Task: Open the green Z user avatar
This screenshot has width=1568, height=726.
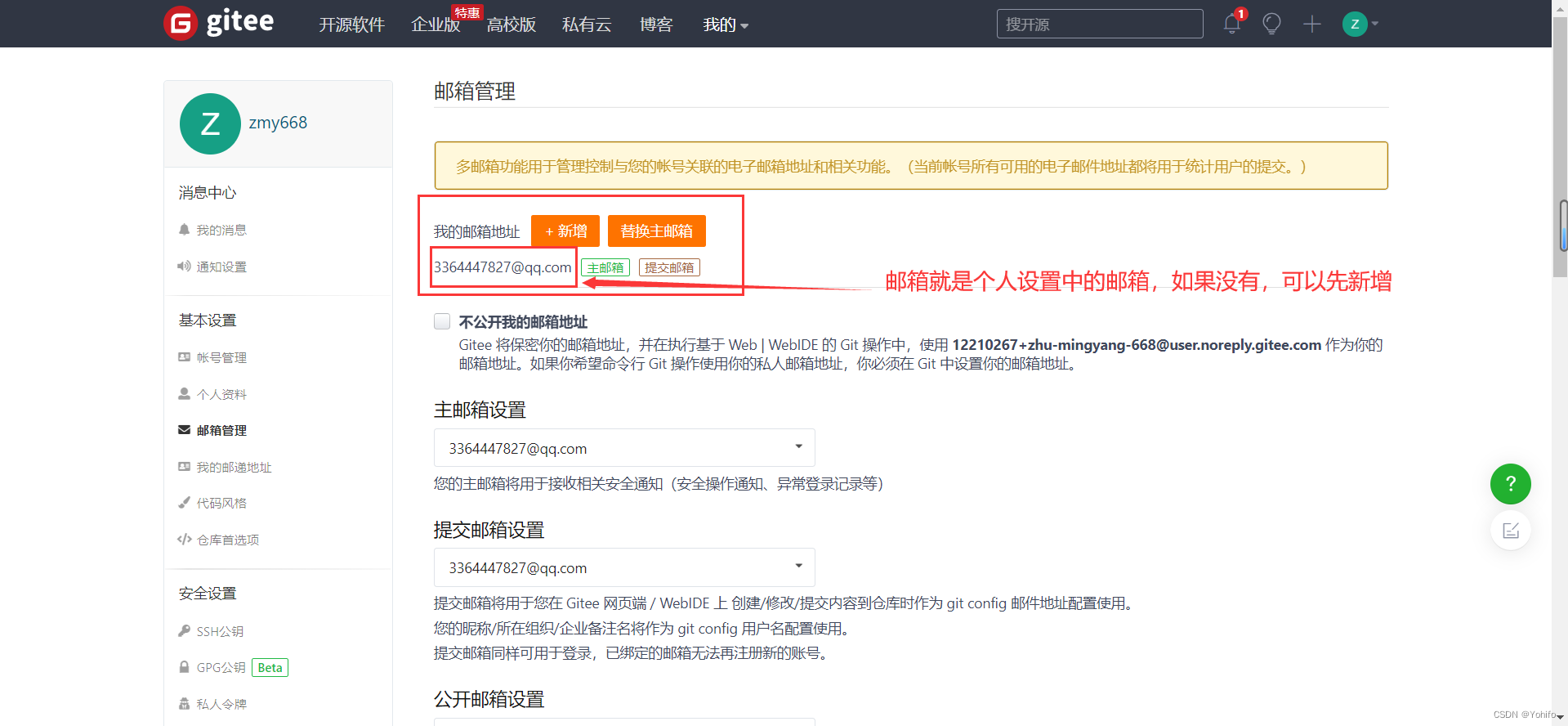Action: coord(1355,24)
